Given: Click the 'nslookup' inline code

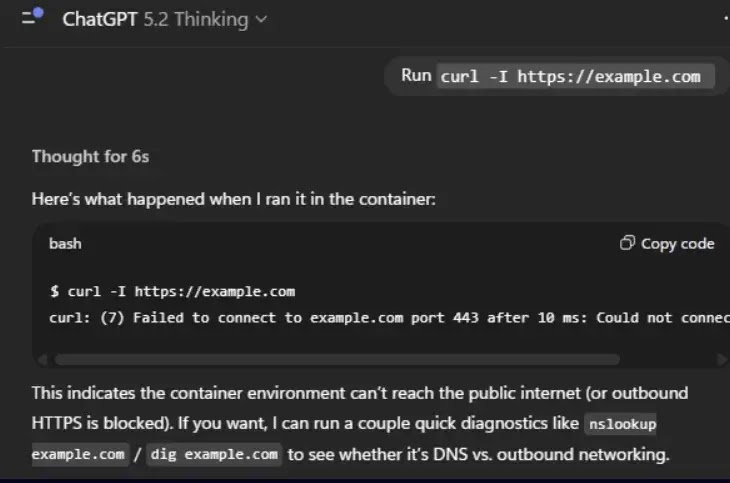Looking at the screenshot, I should [621, 424].
